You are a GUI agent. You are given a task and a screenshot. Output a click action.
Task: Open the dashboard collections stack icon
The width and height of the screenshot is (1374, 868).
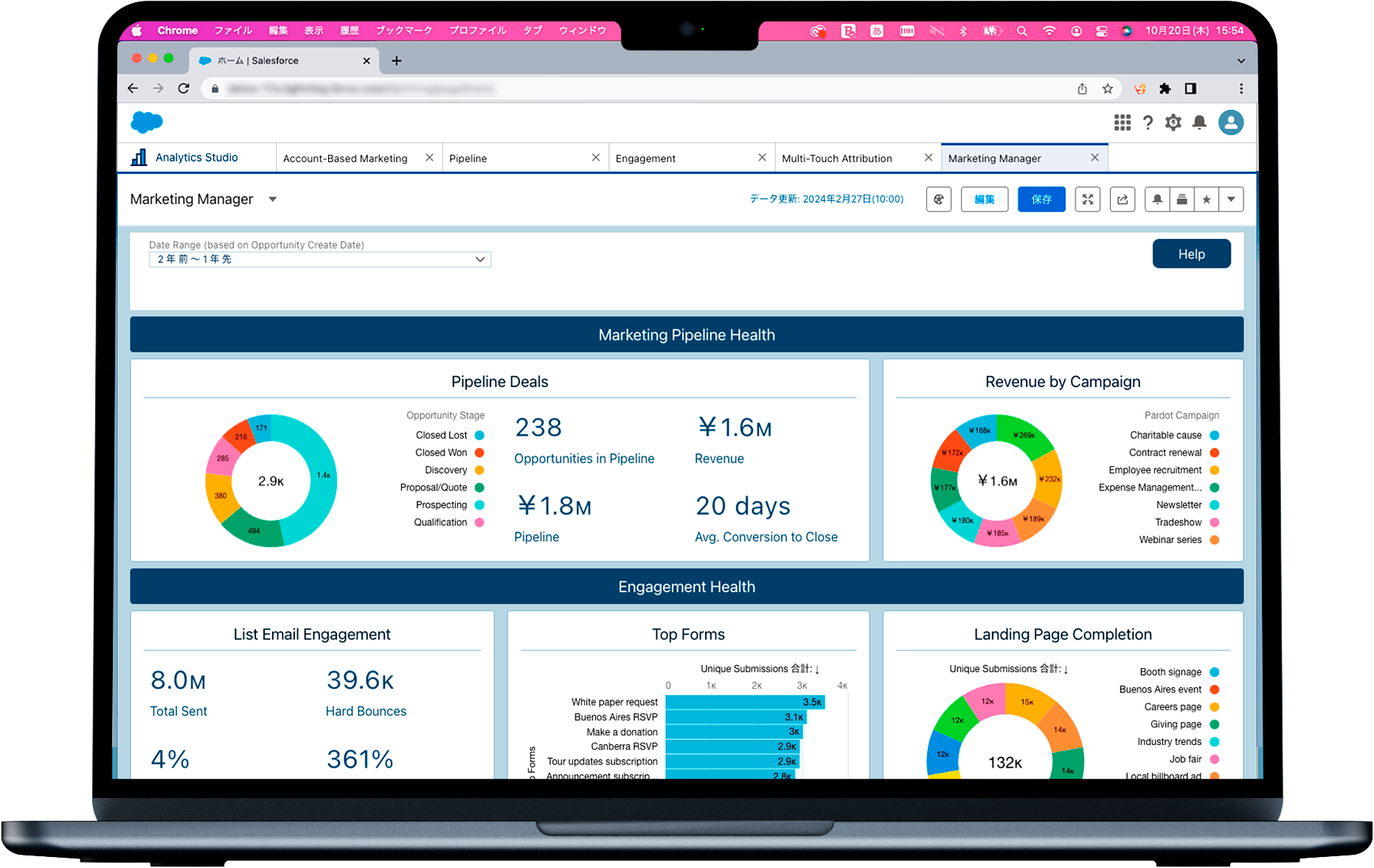[1182, 199]
